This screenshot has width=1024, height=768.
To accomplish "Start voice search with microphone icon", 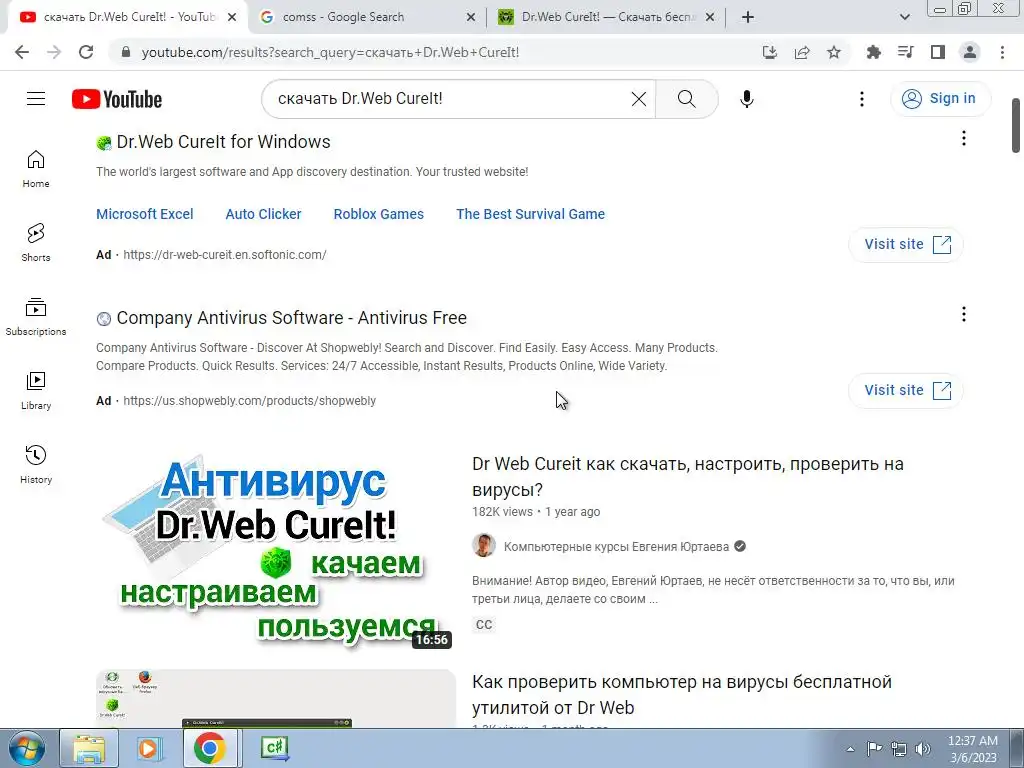I will click(746, 99).
